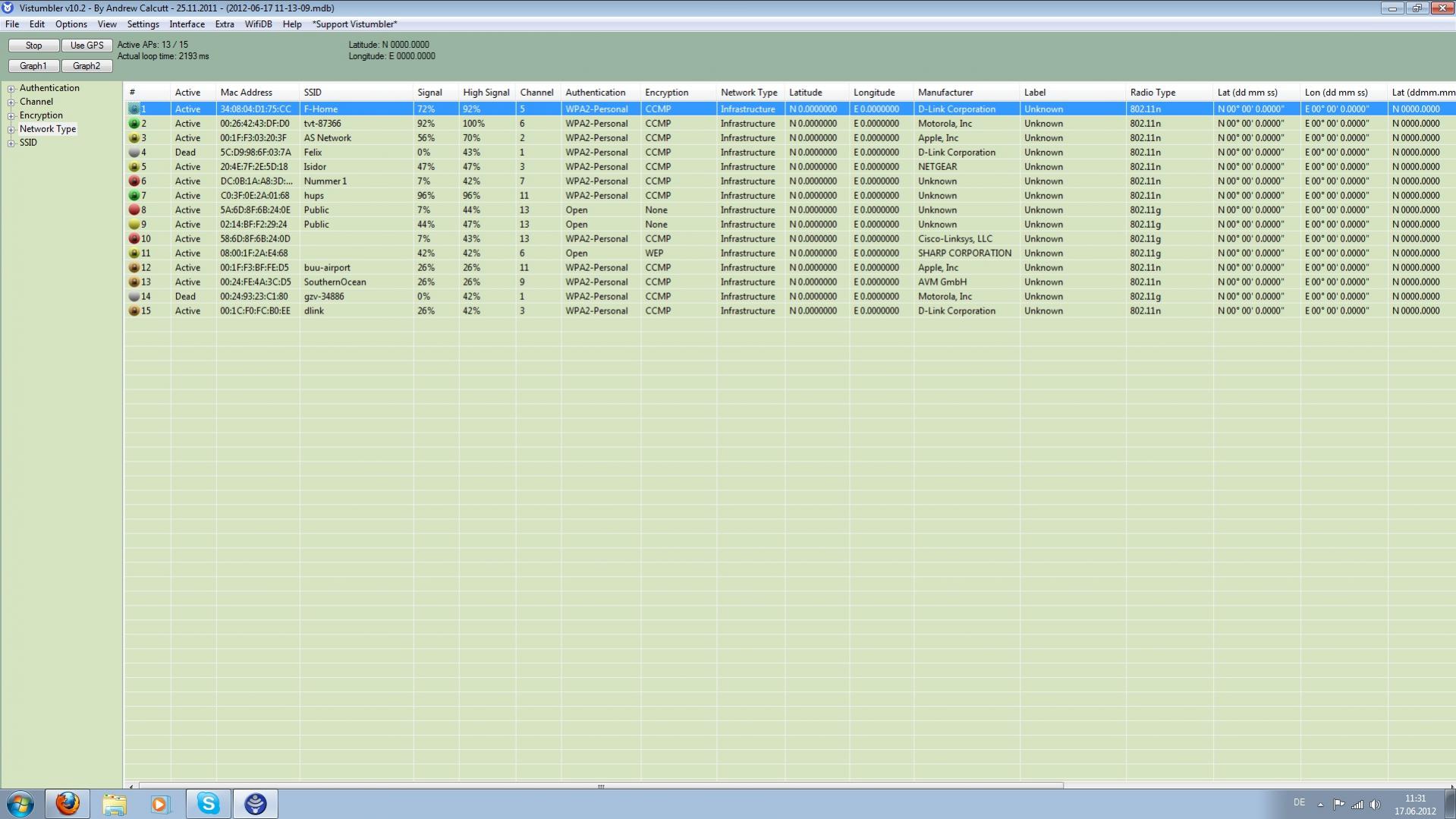Viewport: 1456px width, 819px height.
Task: Sort by Manufacturer column header
Action: click(x=967, y=93)
